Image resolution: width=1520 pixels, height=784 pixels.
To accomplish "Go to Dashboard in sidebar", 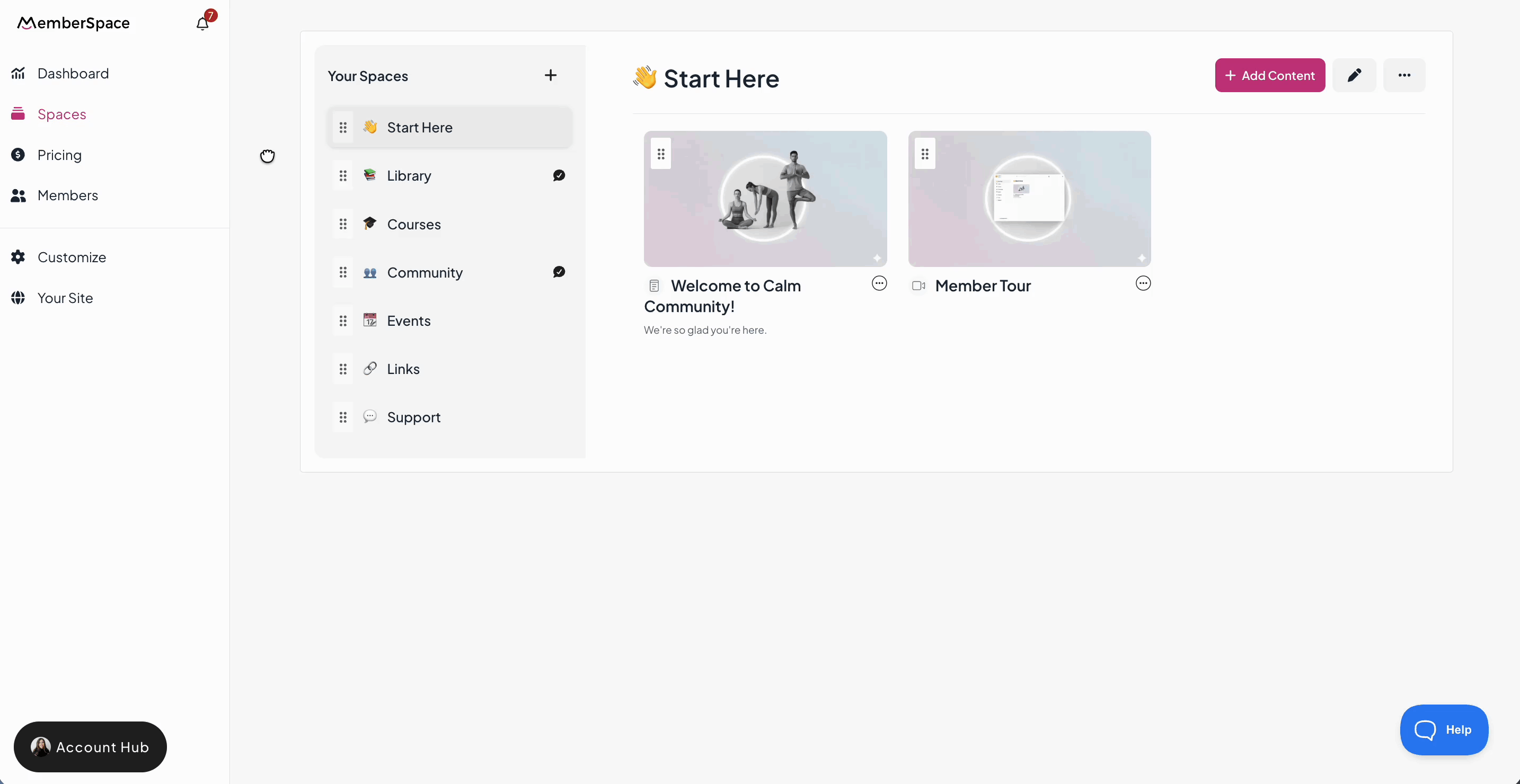I will click(x=73, y=73).
